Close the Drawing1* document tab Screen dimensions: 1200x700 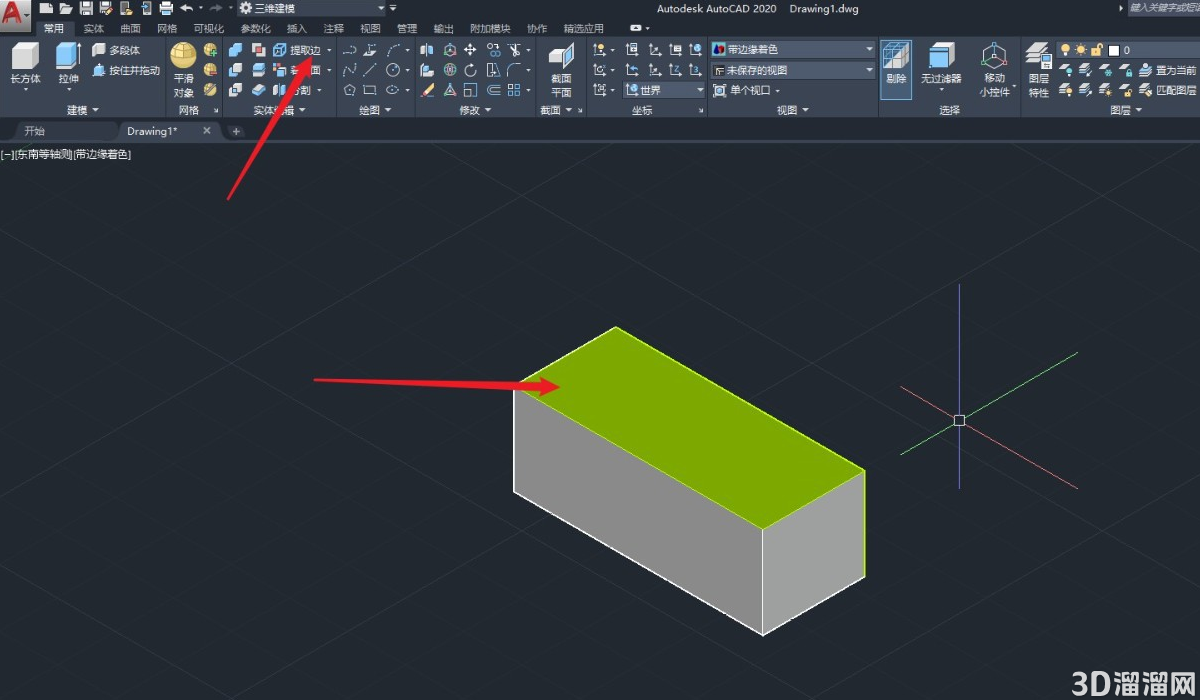(x=207, y=131)
